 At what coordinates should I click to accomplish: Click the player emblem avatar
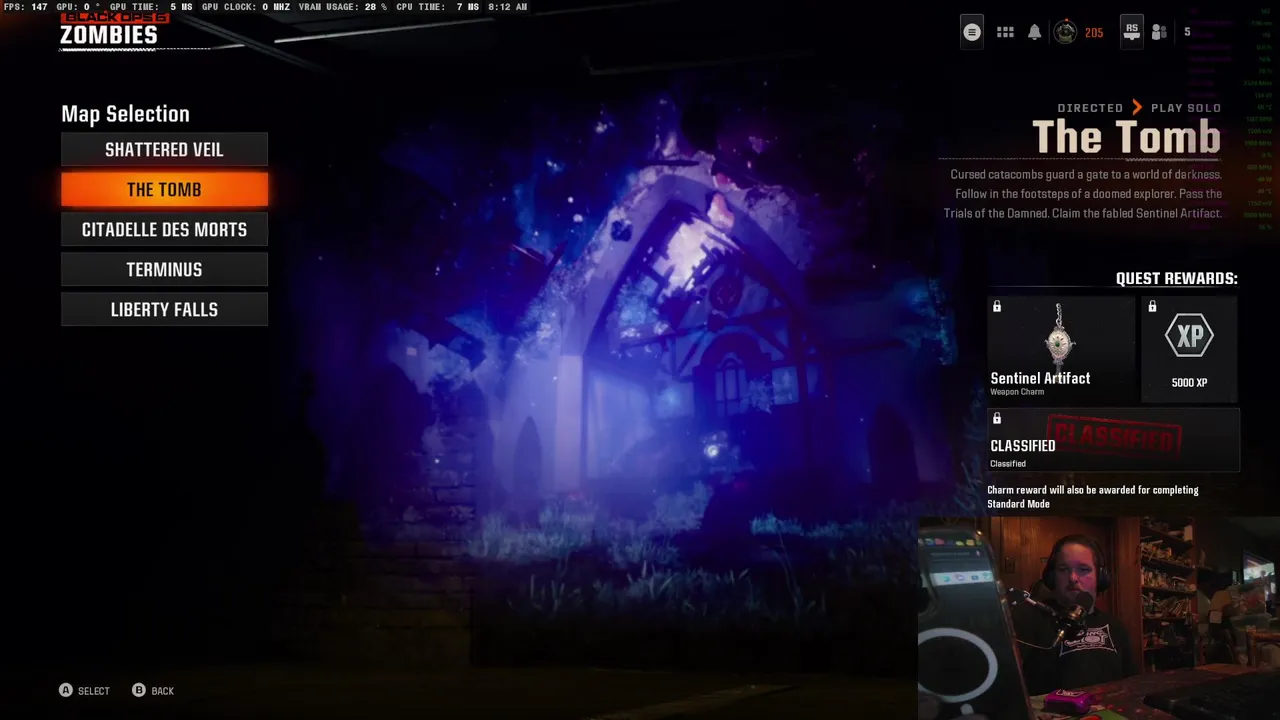(1066, 32)
